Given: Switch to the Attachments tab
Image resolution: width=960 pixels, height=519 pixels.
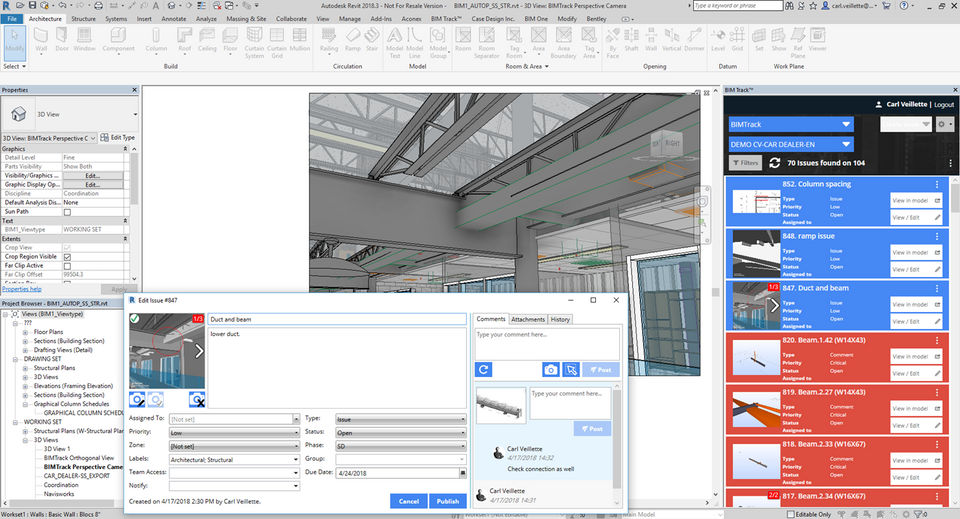Looking at the screenshot, I should (x=527, y=319).
